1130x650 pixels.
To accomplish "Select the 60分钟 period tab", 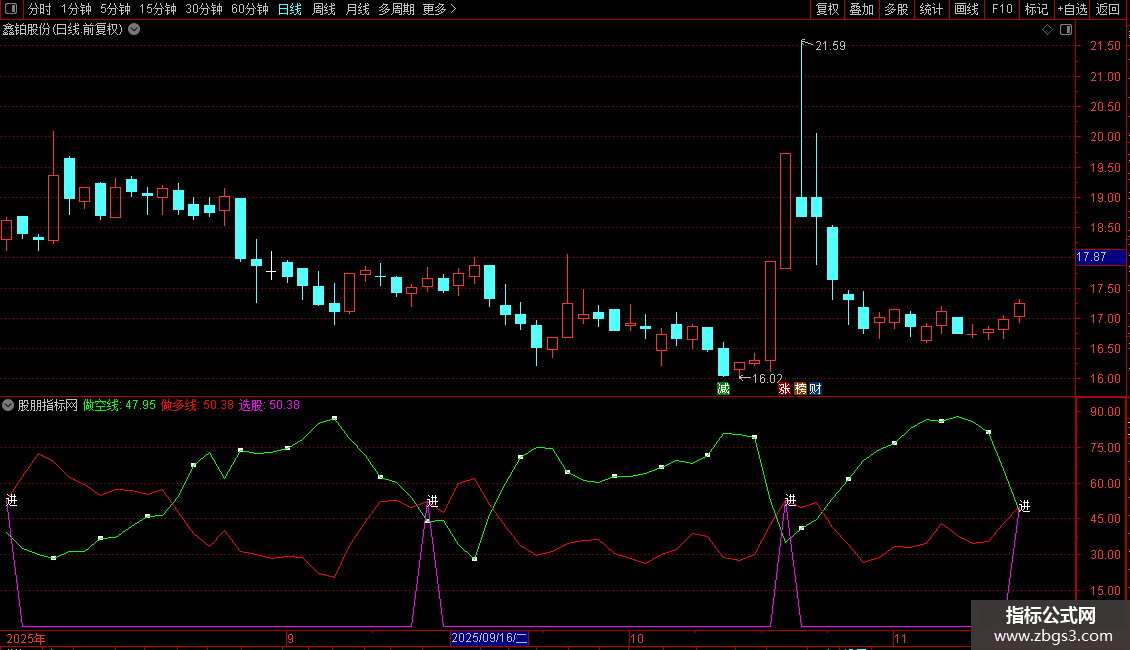I will [x=249, y=9].
